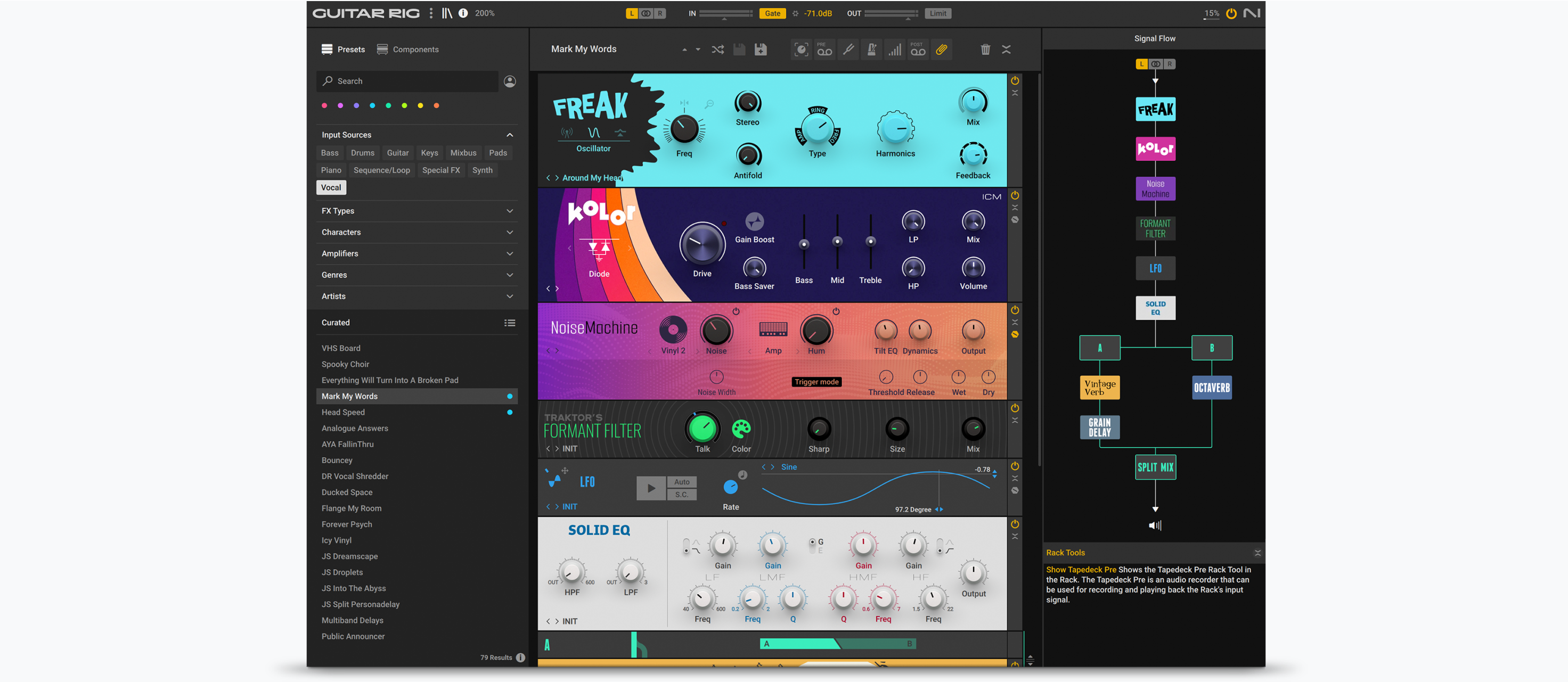This screenshot has height=682, width=1568.
Task: Switch to the Presets tab
Action: 344,50
